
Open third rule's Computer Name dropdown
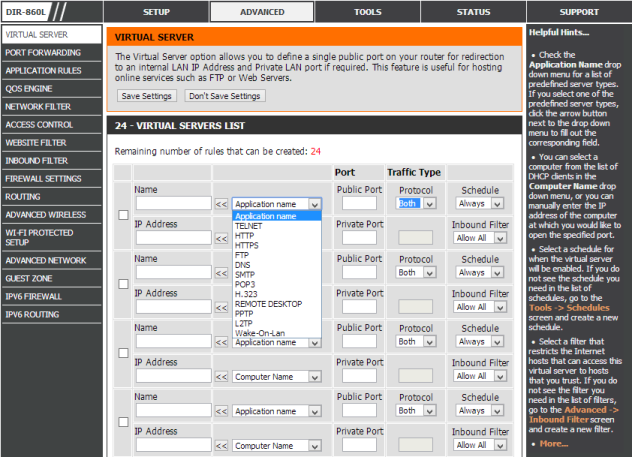pyautogui.click(x=276, y=377)
